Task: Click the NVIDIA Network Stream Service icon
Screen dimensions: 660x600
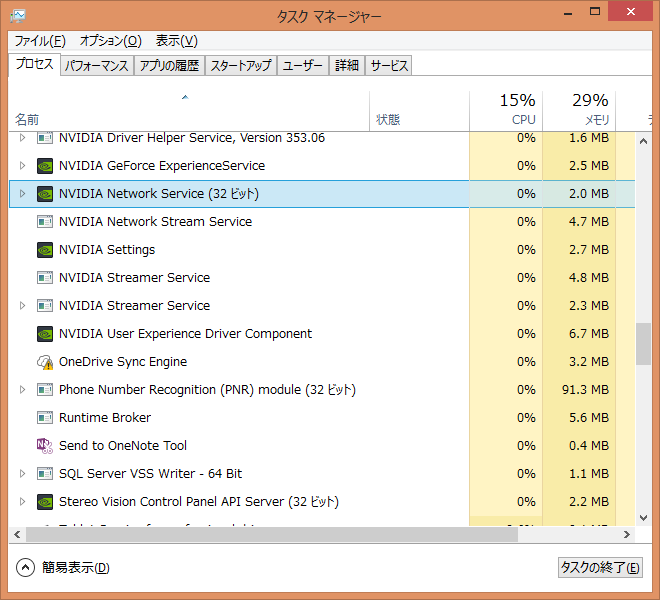Action: 45,222
